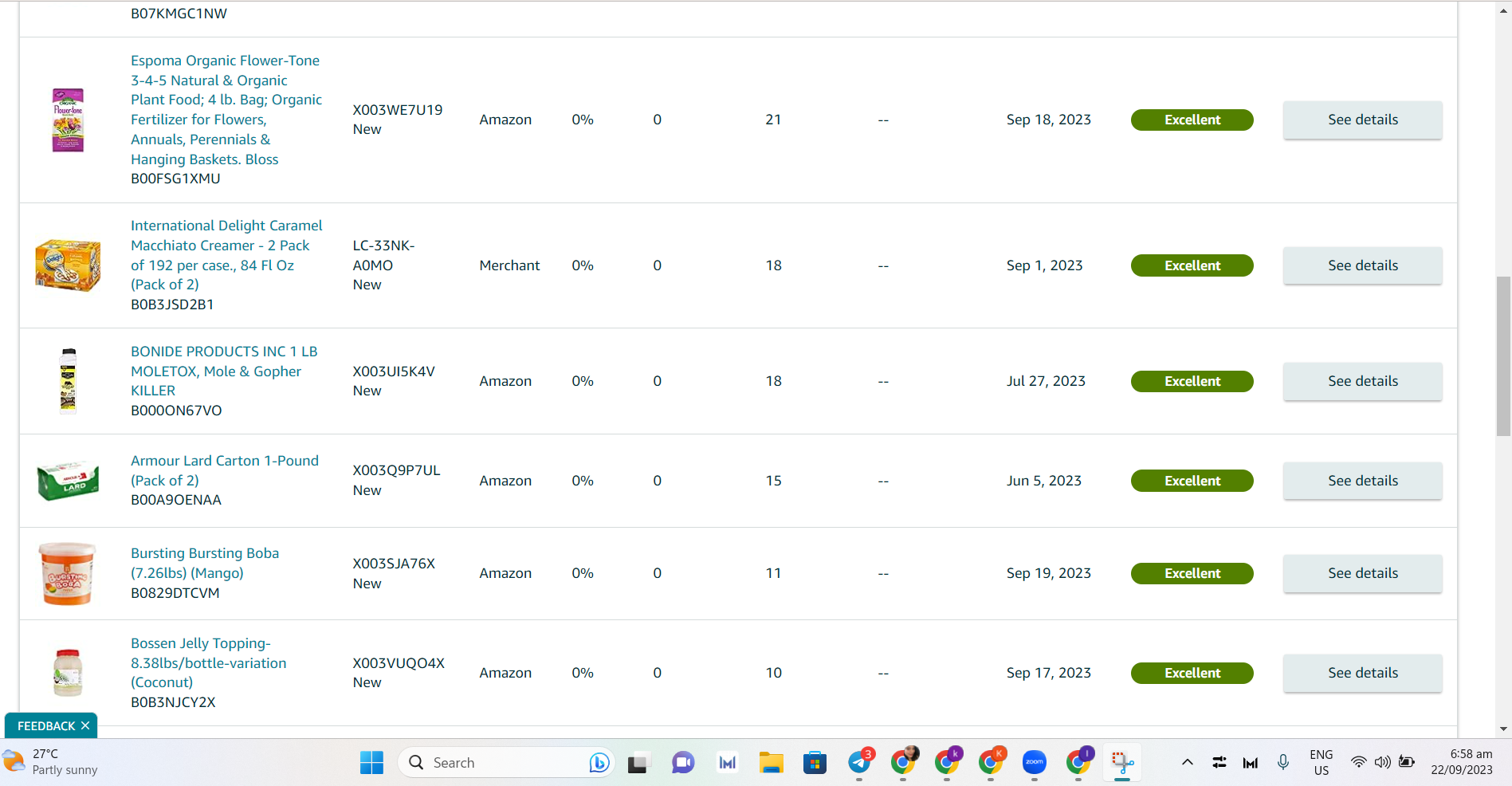Switch to Chrome with purple k profile

click(x=947, y=763)
